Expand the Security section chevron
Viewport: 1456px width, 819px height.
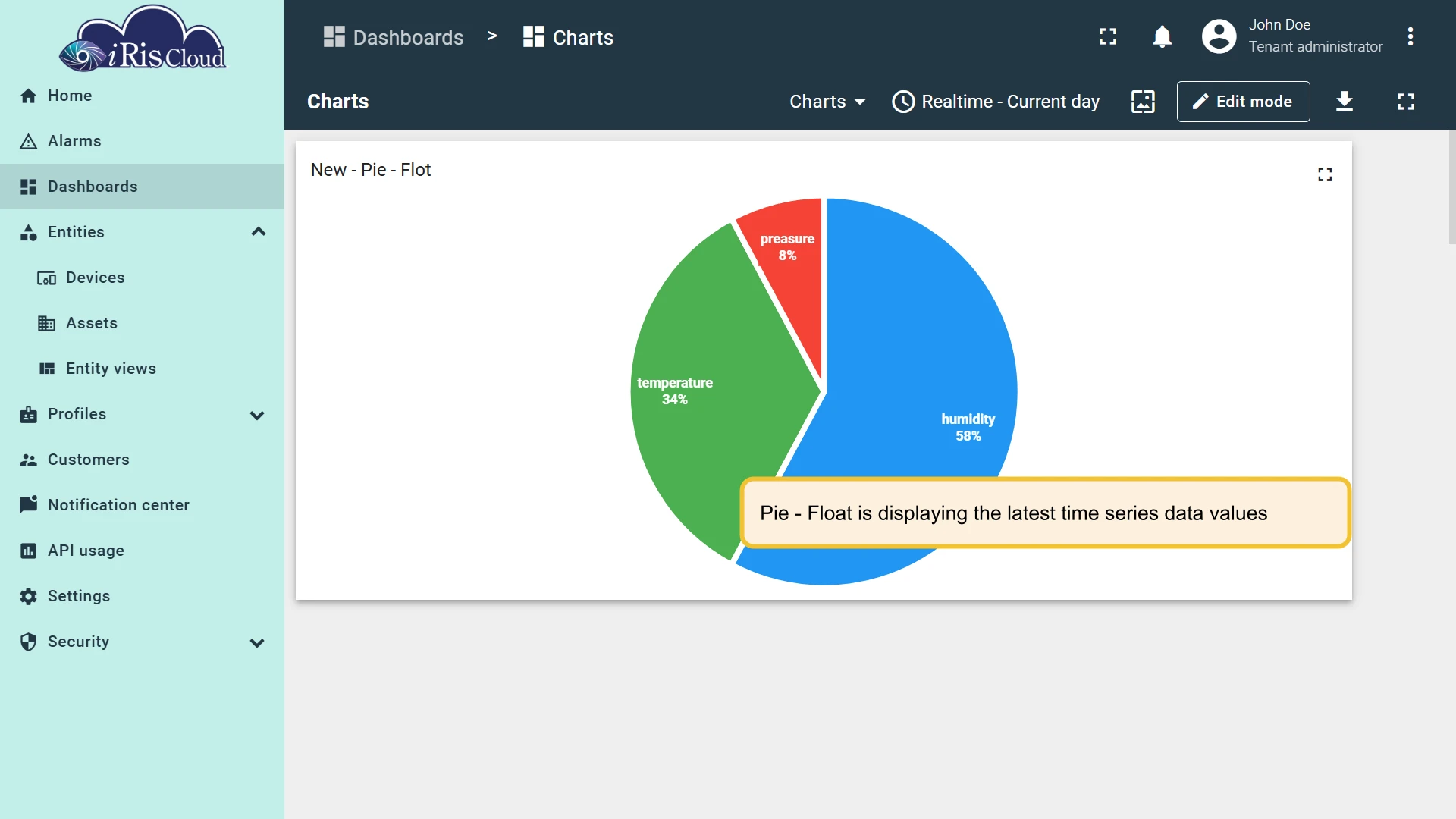click(x=257, y=642)
